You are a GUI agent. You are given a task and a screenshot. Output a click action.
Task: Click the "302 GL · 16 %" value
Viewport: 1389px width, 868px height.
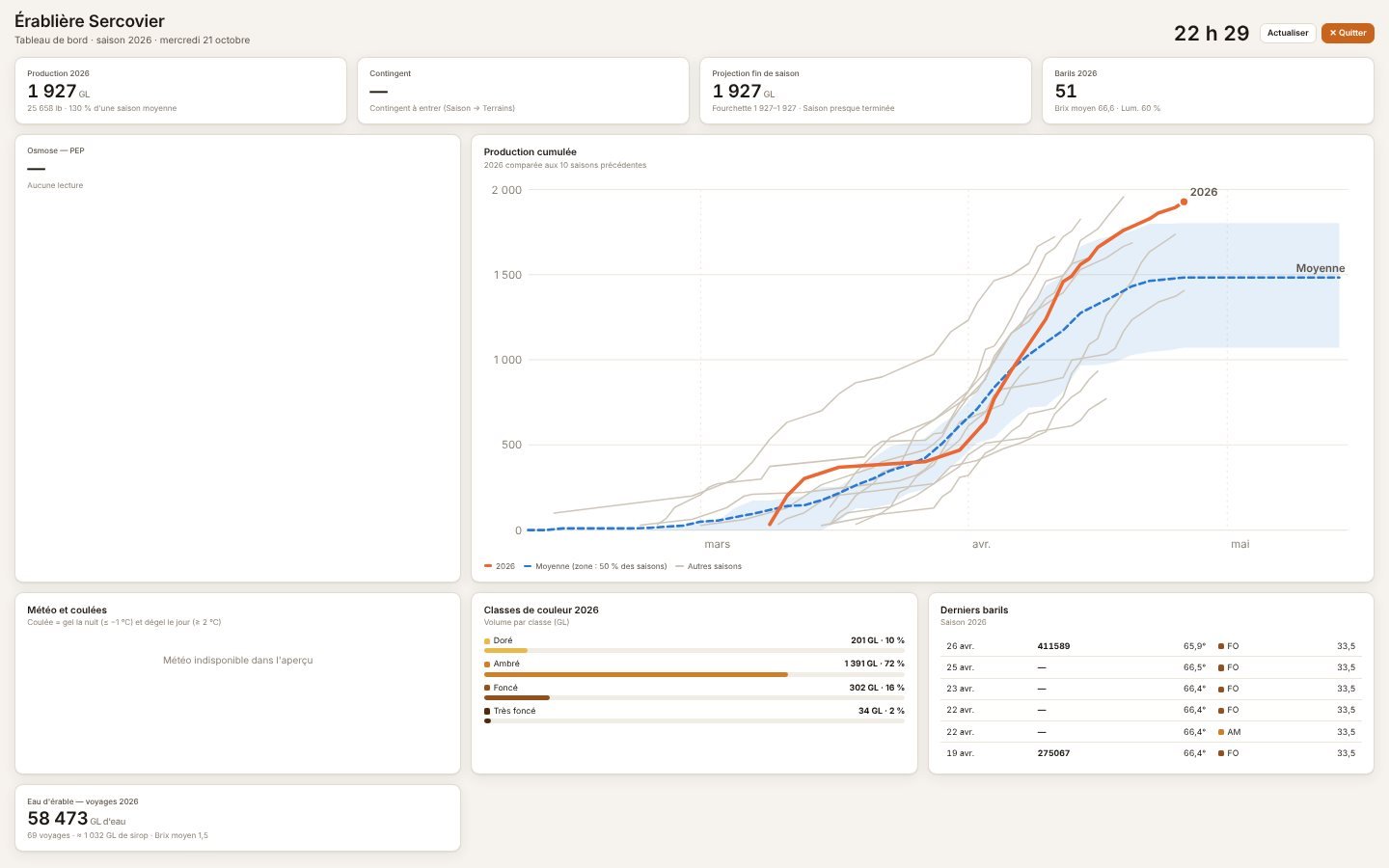coord(877,688)
